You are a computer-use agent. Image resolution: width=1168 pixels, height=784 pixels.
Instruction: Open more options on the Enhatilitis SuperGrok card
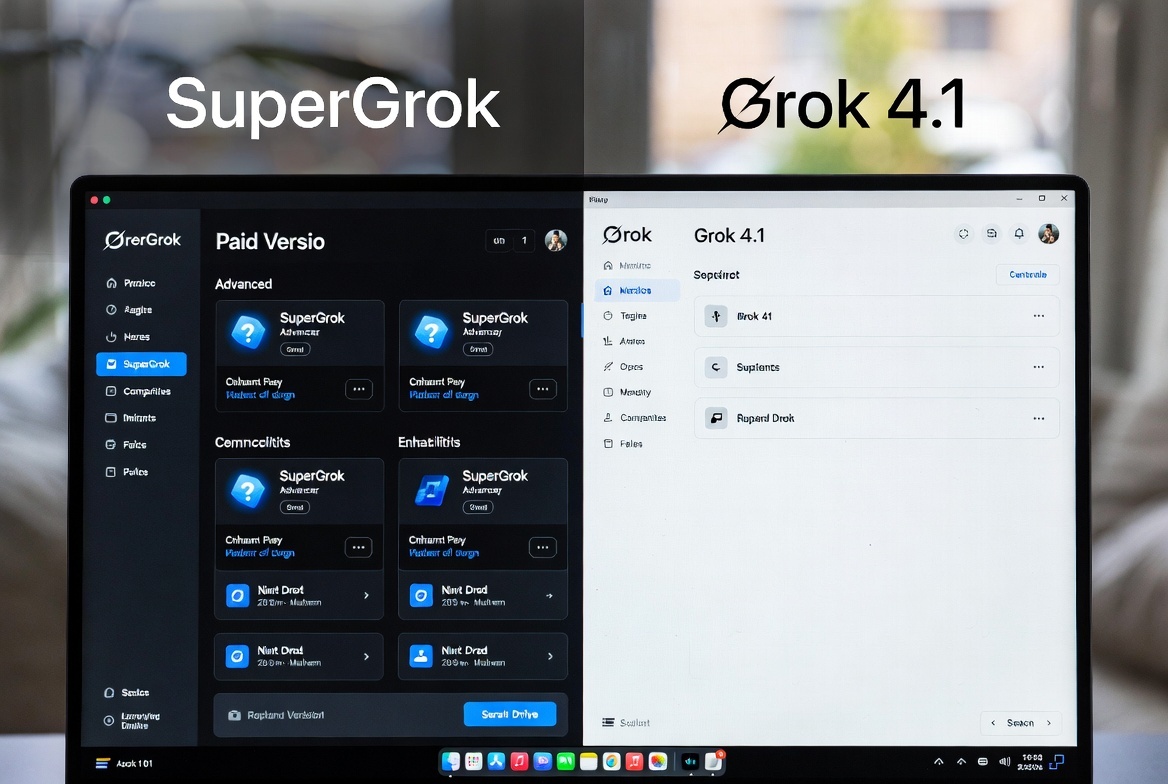click(542, 547)
